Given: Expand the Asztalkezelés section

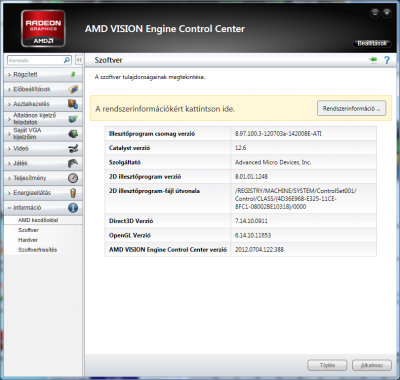Looking at the screenshot, I should [x=43, y=104].
